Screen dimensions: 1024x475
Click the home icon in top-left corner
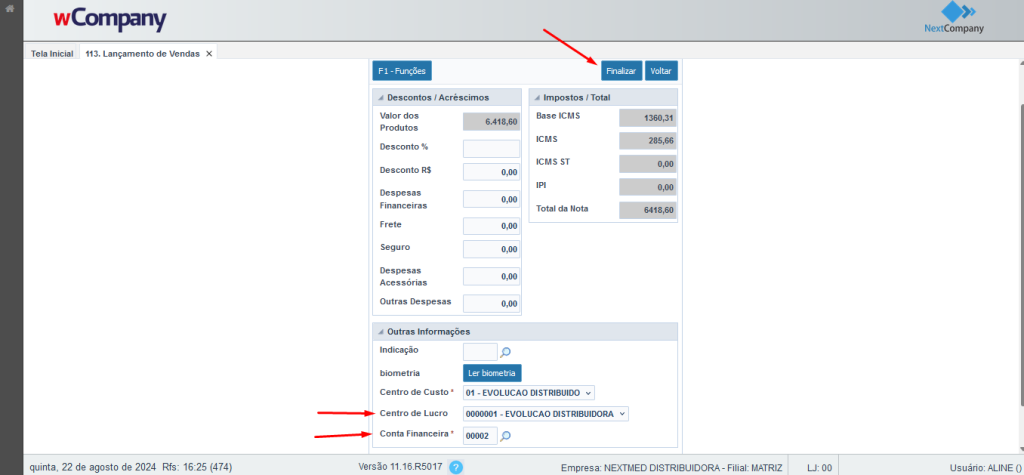10,9
